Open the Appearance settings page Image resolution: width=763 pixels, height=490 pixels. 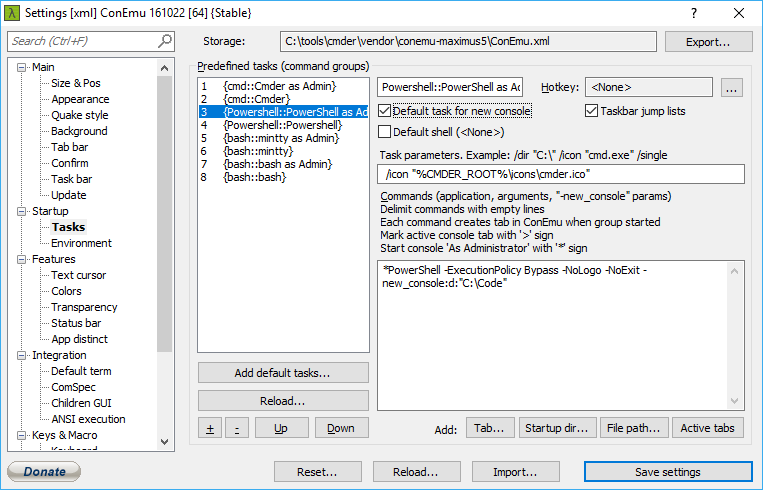(80, 99)
